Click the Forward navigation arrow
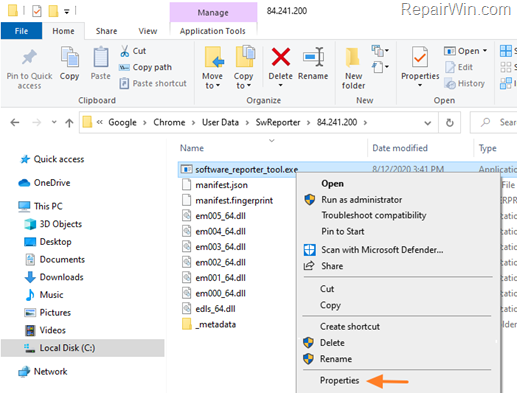517x393 pixels. [x=36, y=123]
